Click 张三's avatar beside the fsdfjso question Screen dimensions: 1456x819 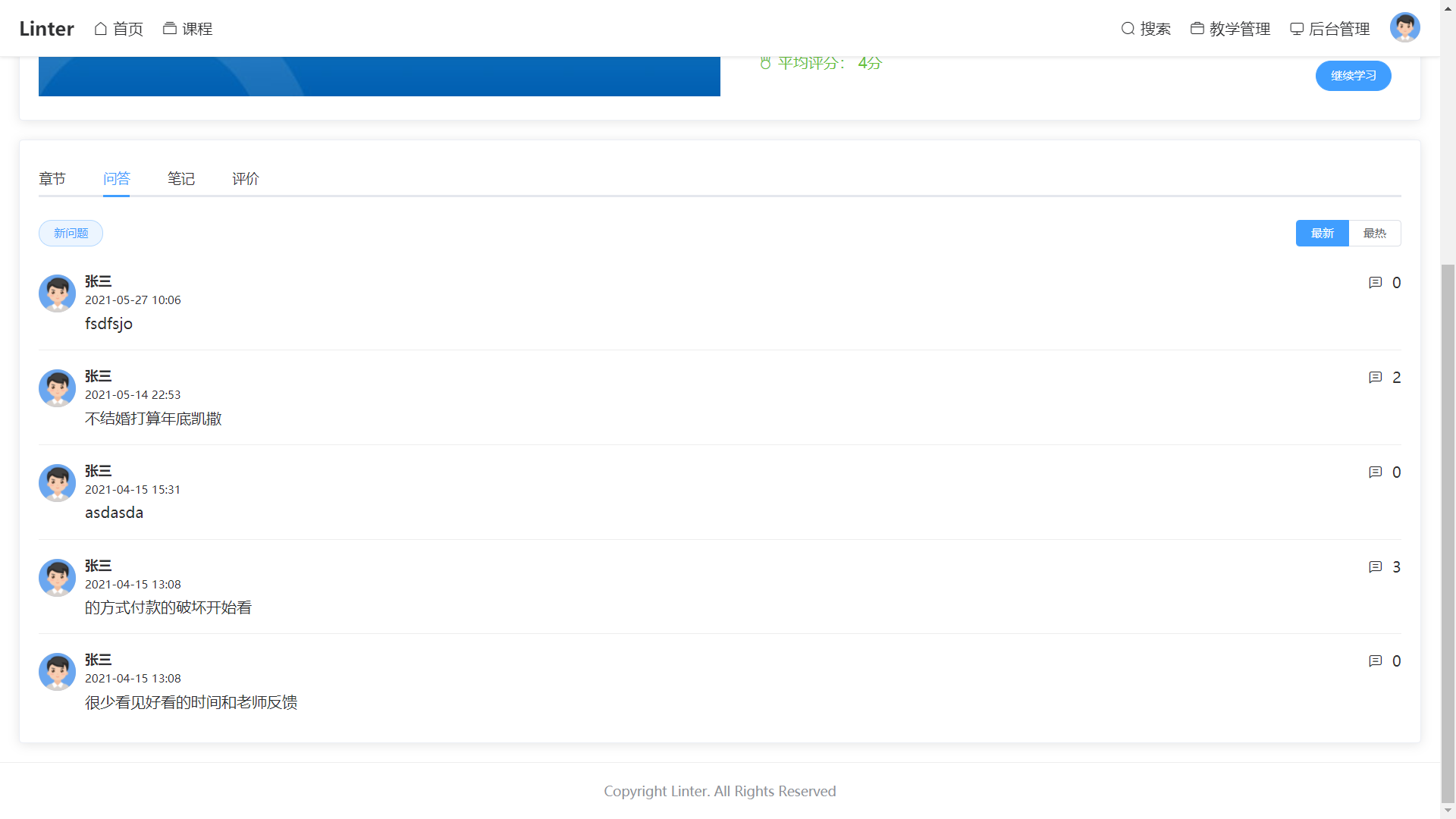(57, 293)
